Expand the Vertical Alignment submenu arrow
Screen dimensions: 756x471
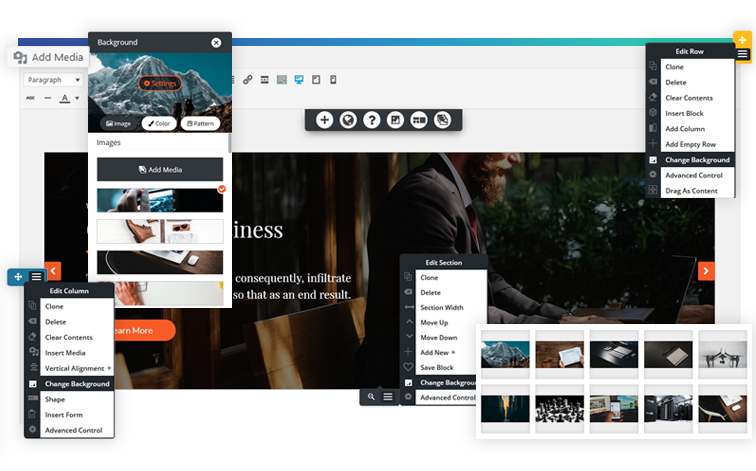point(109,368)
